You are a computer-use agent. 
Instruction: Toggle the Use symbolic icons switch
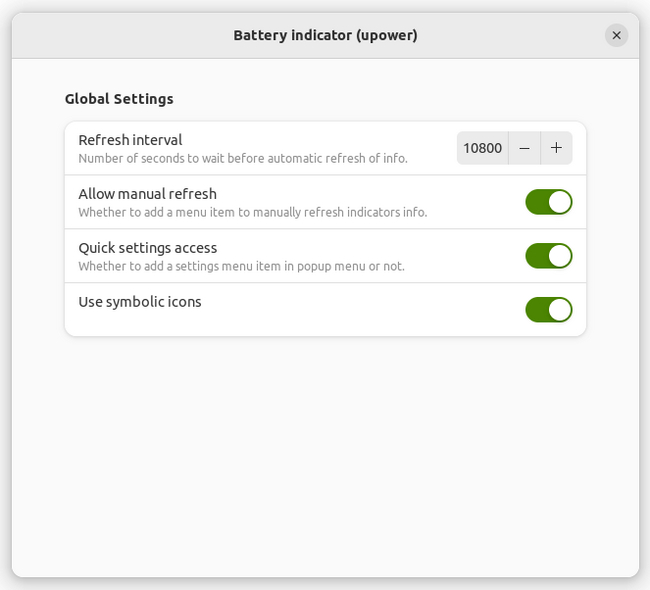click(548, 310)
